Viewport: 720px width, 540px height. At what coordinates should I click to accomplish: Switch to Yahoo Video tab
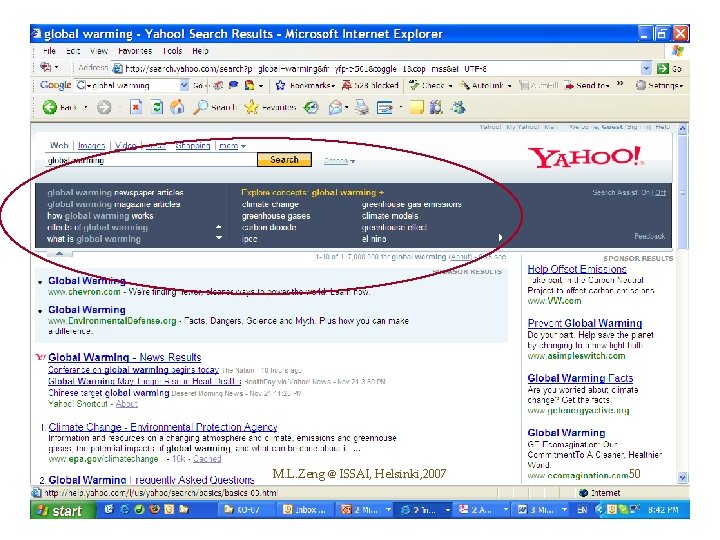click(x=126, y=146)
